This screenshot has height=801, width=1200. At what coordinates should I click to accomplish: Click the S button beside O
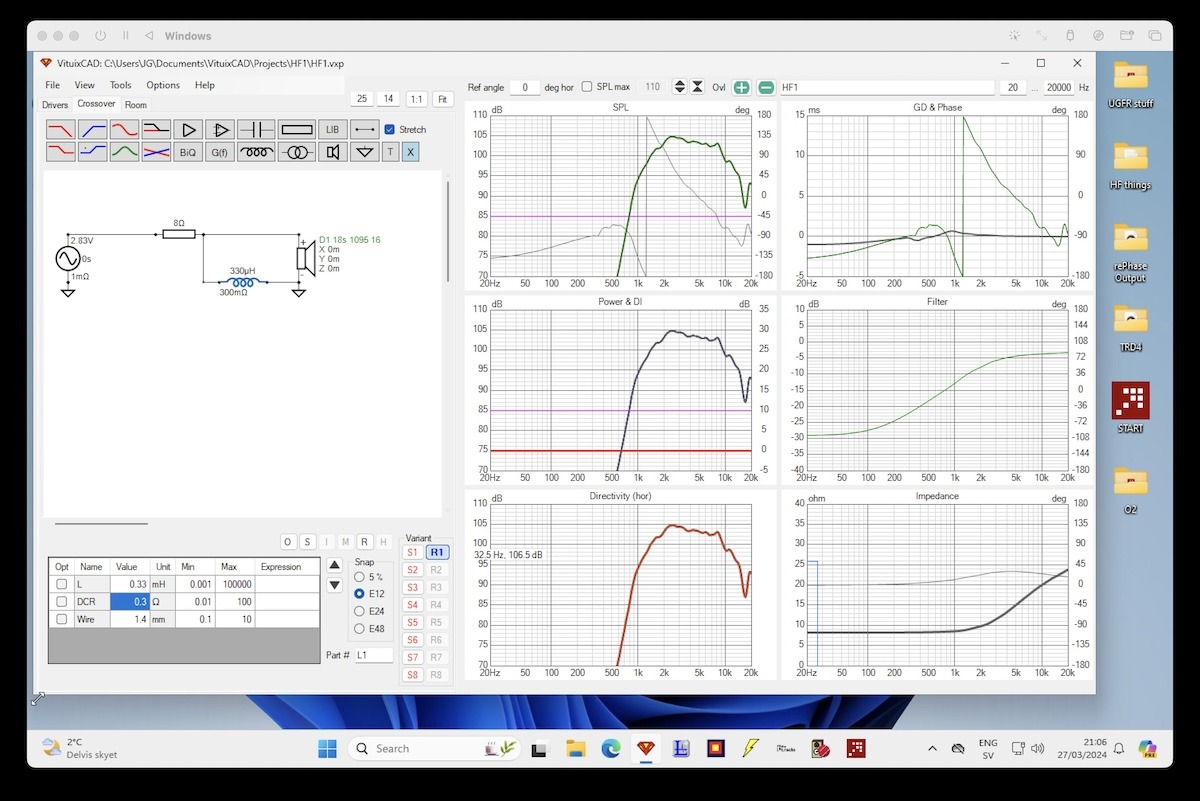pos(307,542)
